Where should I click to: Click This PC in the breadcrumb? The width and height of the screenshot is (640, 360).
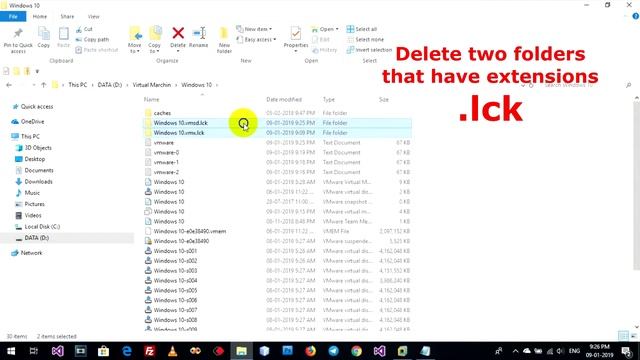pyautogui.click(x=78, y=85)
